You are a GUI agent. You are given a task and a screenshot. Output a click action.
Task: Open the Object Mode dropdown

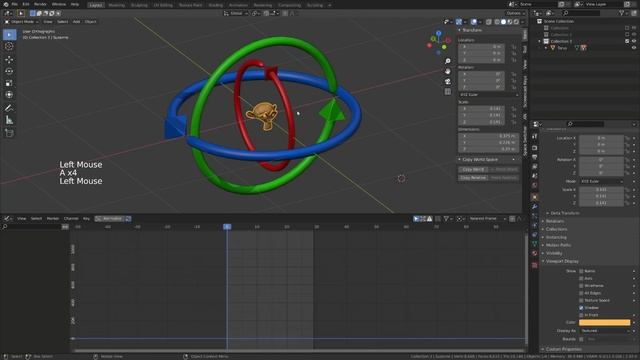[22, 22]
